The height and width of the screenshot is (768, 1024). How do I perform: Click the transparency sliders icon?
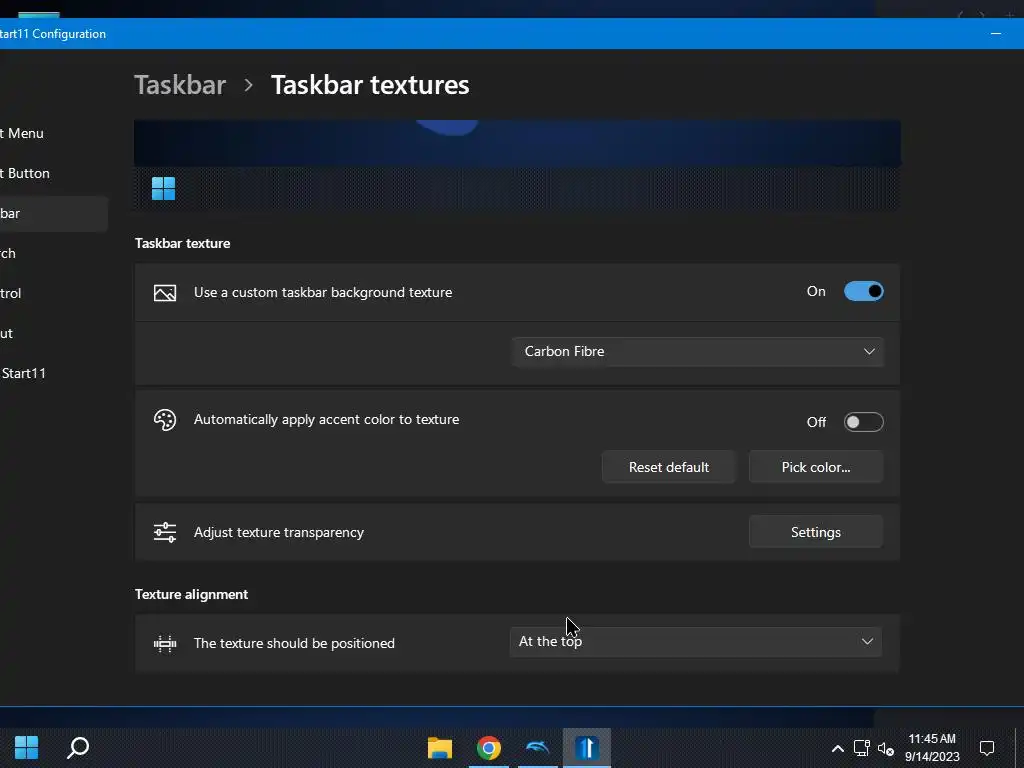(x=165, y=532)
